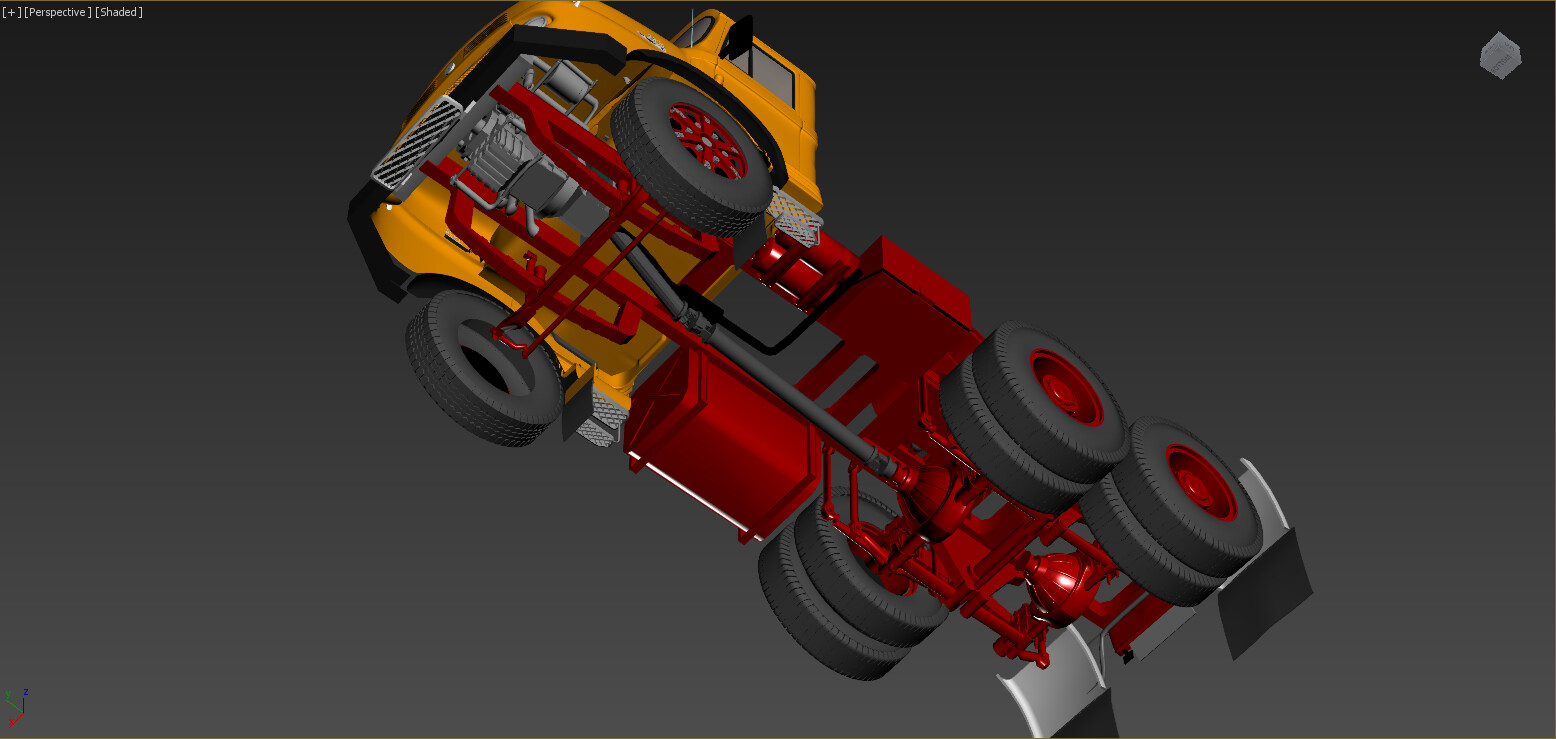Open the Shaded display mode menu

point(119,12)
